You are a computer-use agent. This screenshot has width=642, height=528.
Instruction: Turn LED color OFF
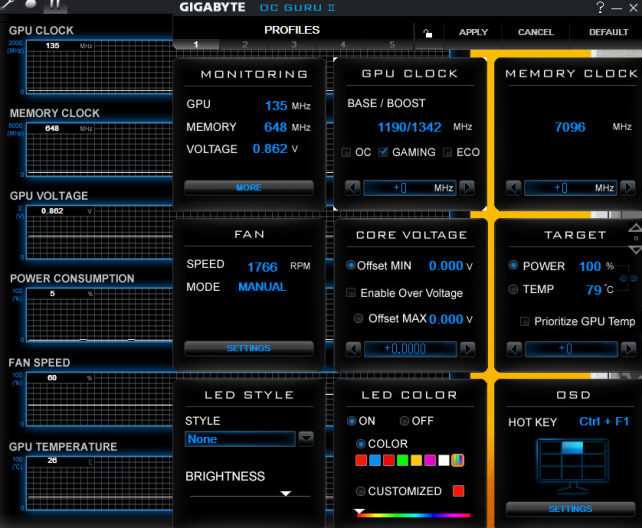coord(405,421)
